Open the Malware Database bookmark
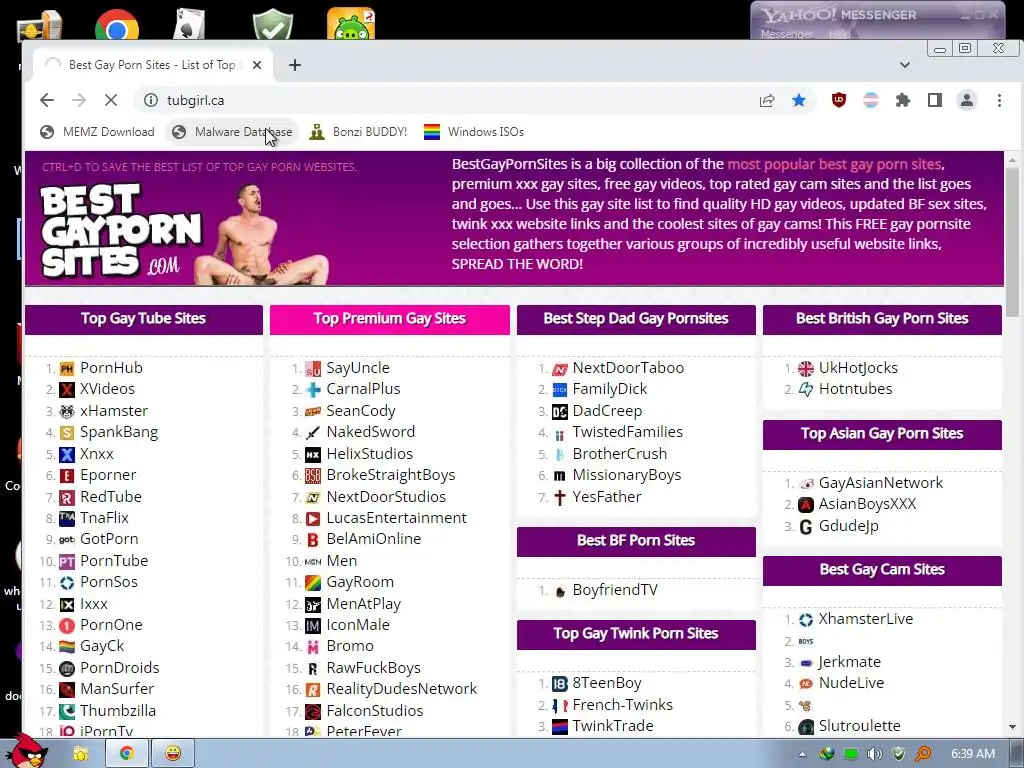1024x768 pixels. pos(232,132)
